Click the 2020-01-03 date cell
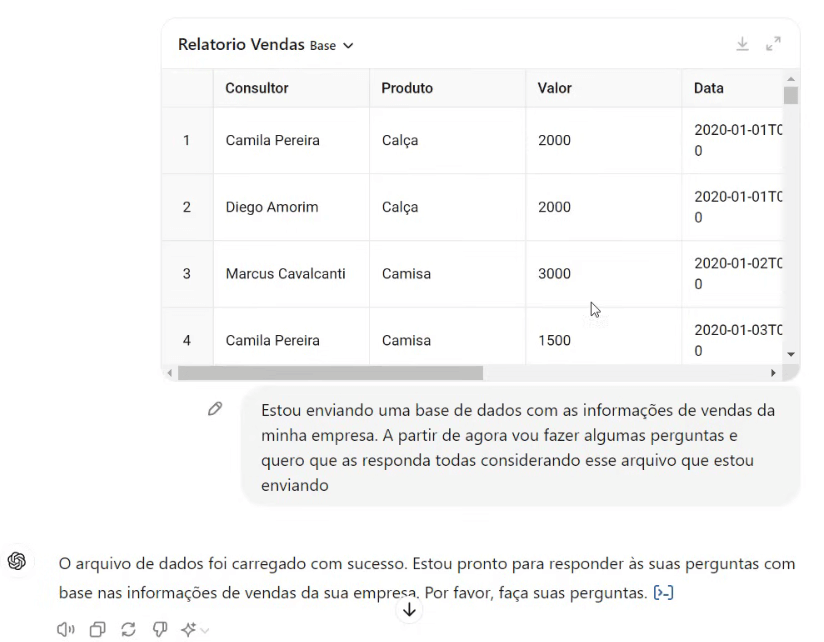This screenshot has height=642, width=824. coord(732,336)
